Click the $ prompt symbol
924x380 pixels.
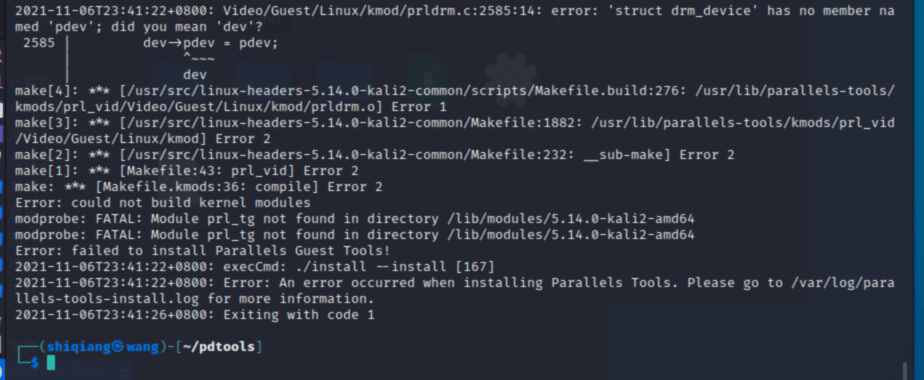tap(35, 363)
